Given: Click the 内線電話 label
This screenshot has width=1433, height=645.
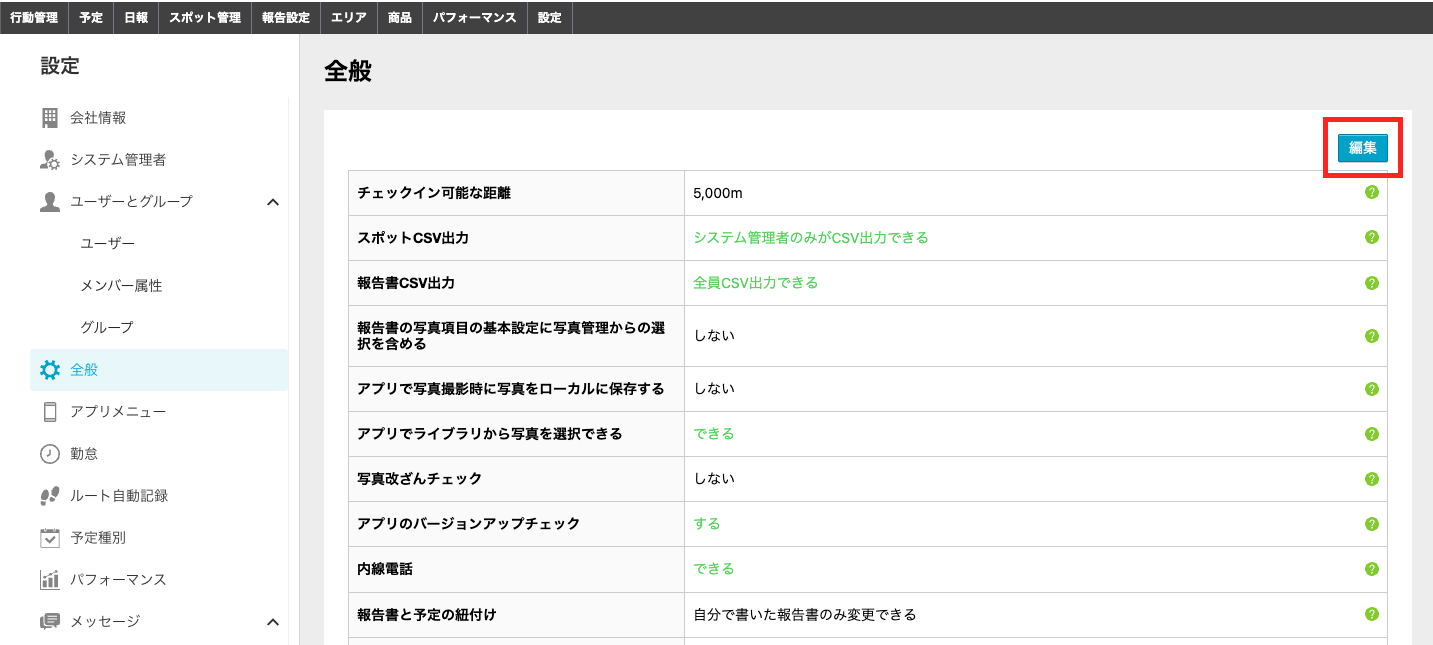Looking at the screenshot, I should coord(385,569).
